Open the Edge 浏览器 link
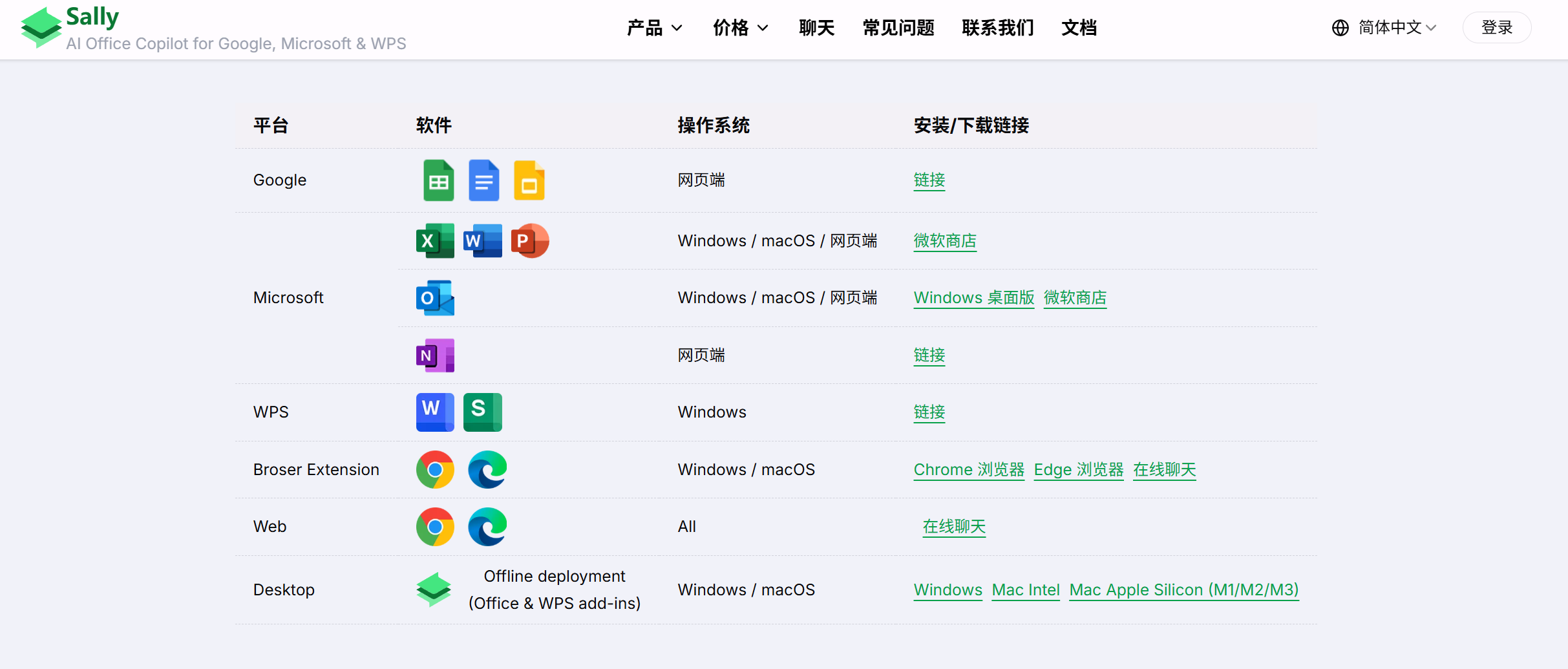Viewport: 1568px width, 669px height. pos(1079,470)
